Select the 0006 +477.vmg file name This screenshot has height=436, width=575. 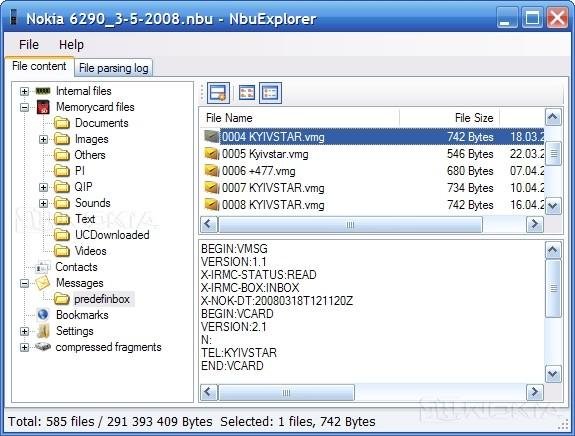(259, 171)
